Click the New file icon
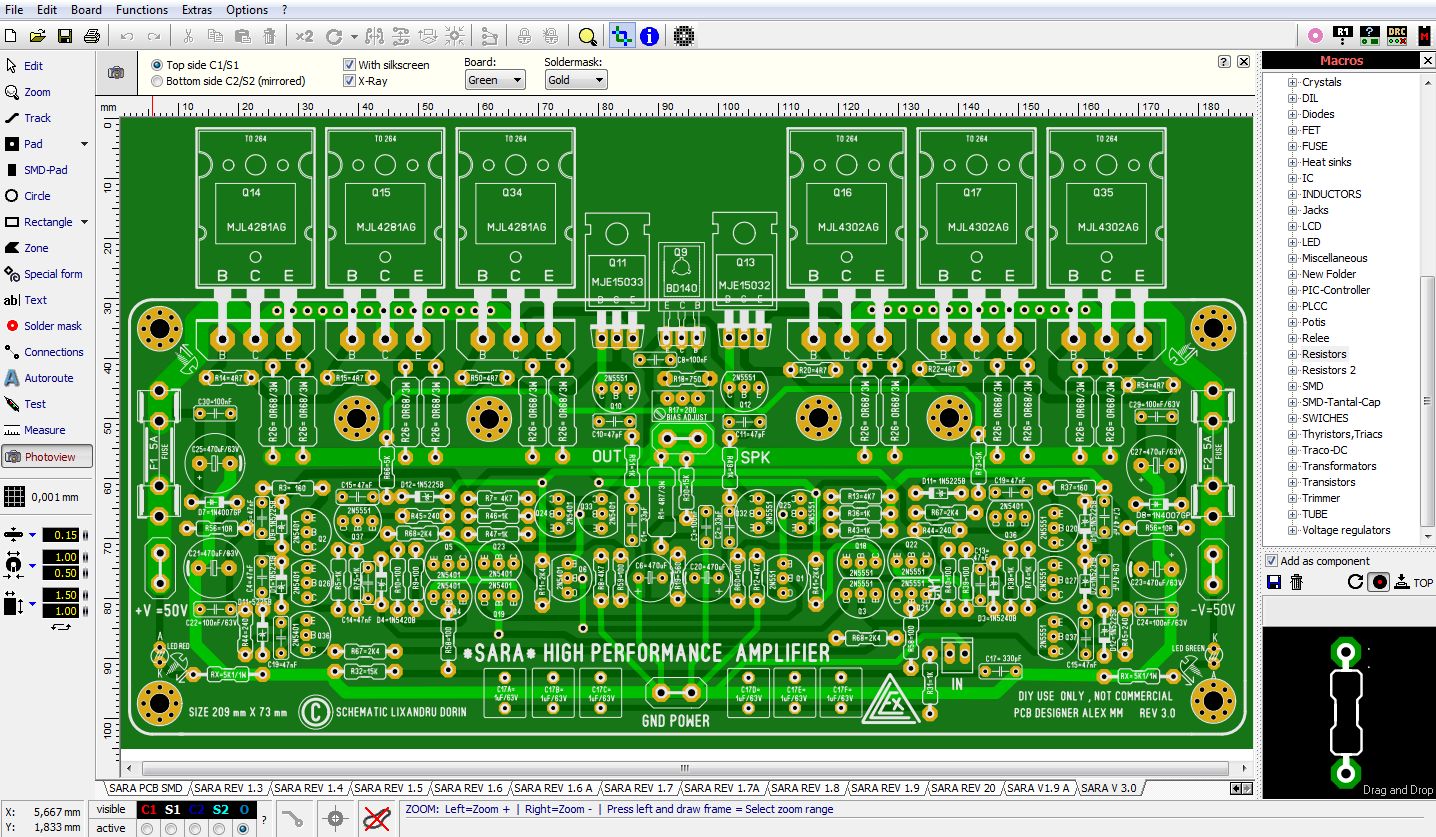Screen dimensions: 1436x837 coord(11,36)
